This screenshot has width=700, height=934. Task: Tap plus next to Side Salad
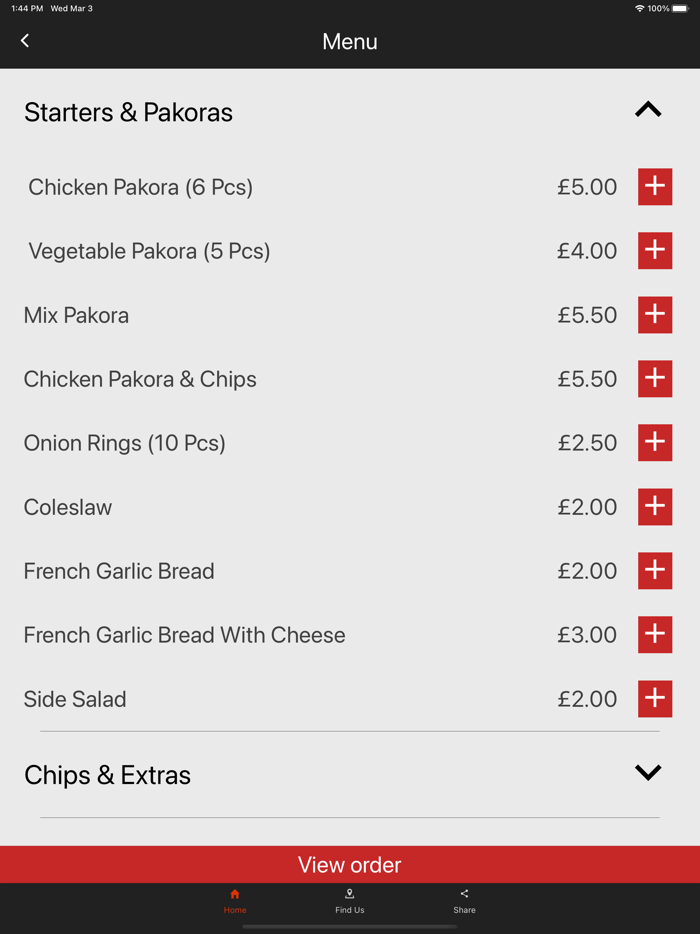click(655, 699)
